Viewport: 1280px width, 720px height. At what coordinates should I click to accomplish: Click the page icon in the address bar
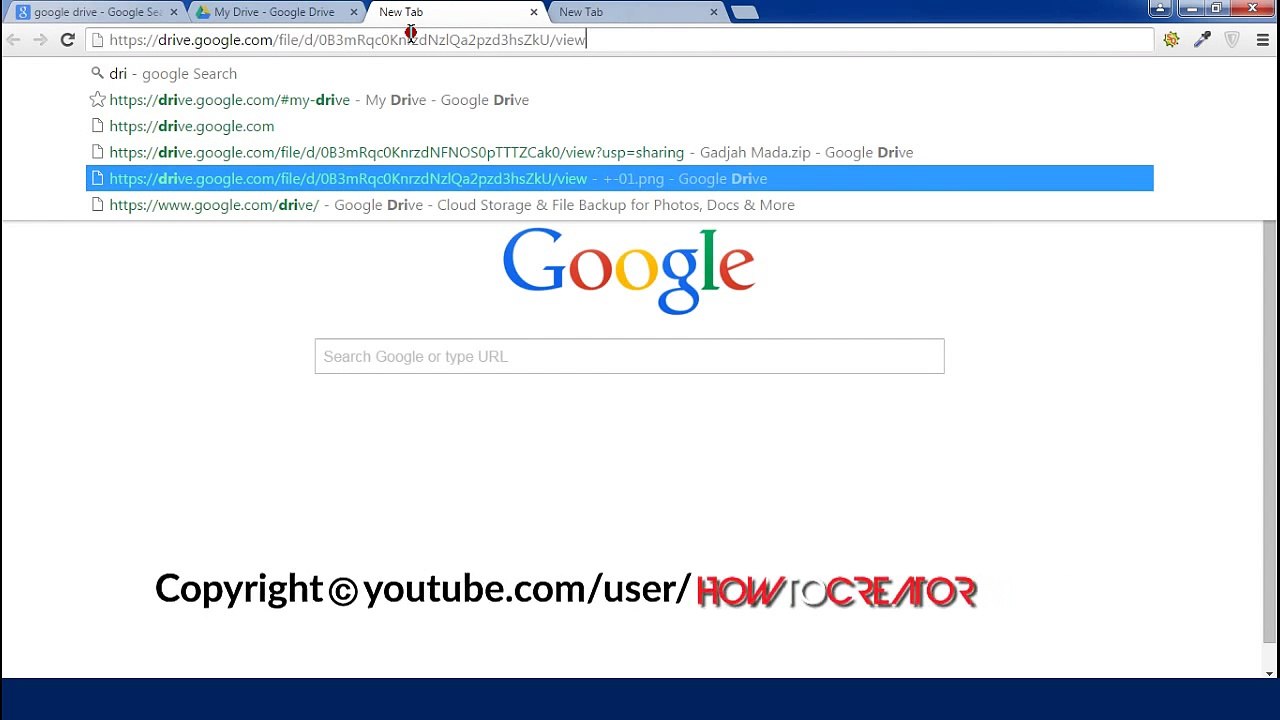click(x=97, y=40)
